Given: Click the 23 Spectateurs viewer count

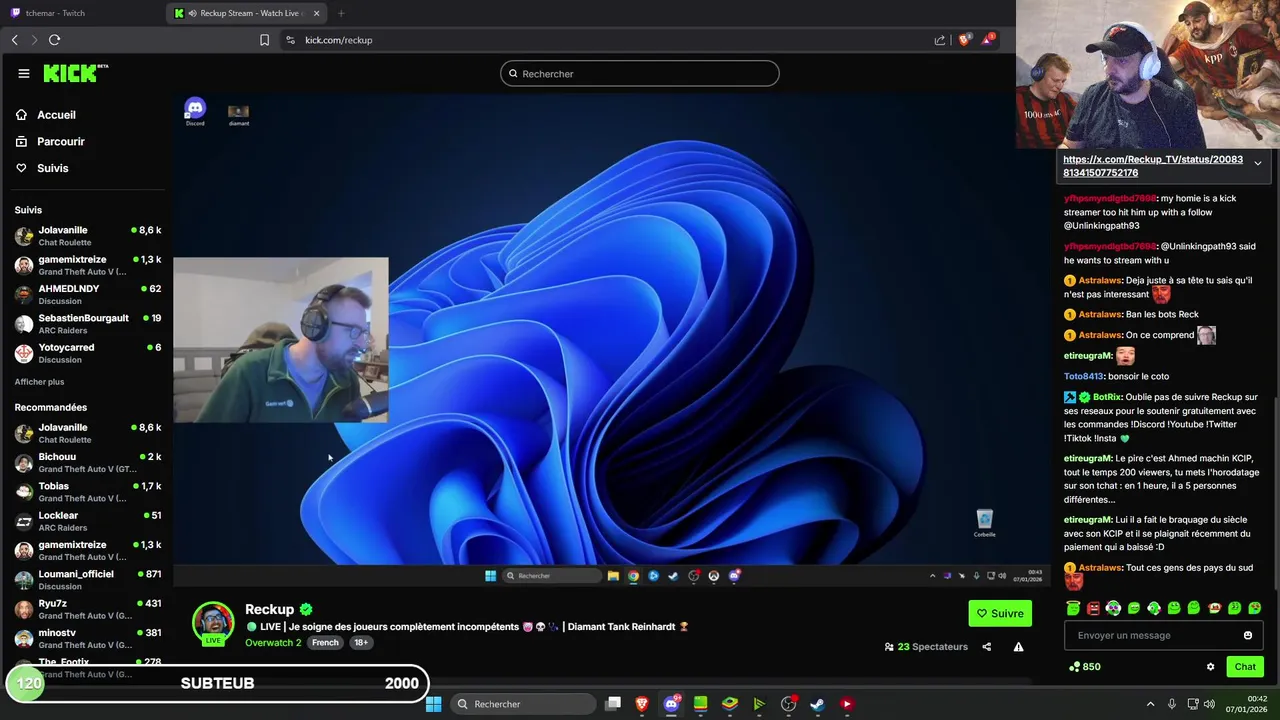Looking at the screenshot, I should 926,647.
